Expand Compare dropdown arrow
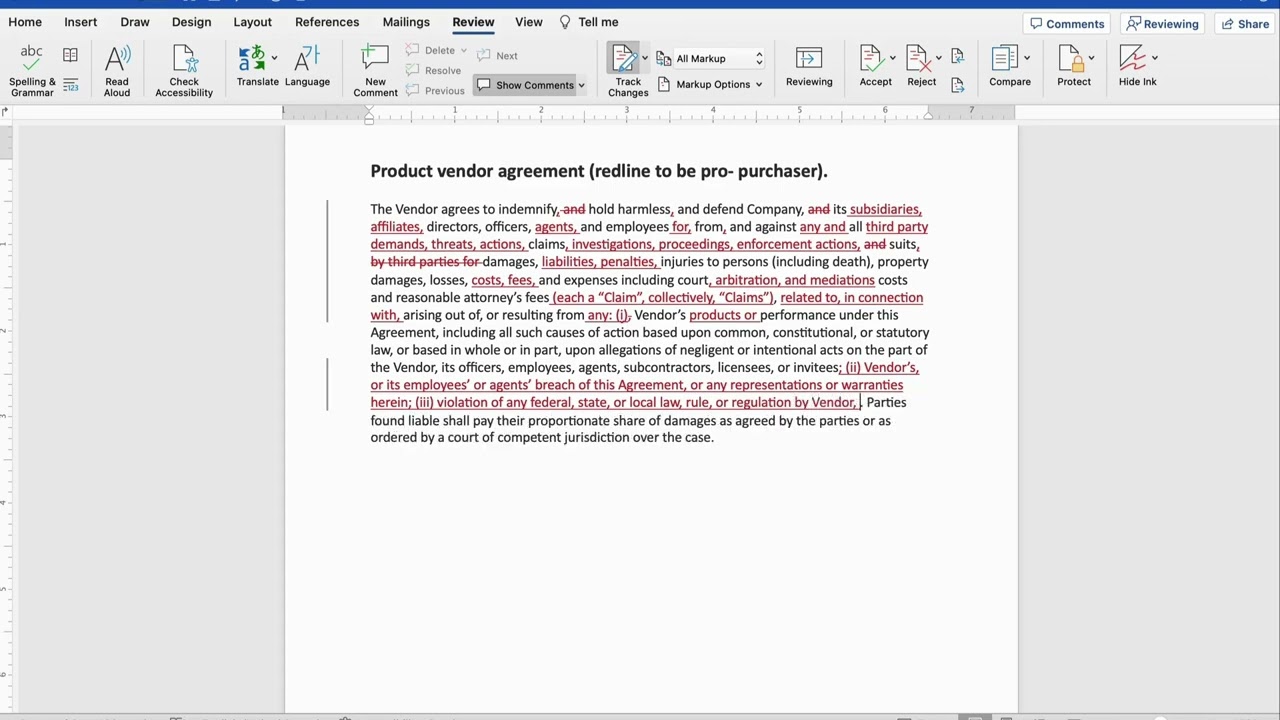 pos(1027,58)
